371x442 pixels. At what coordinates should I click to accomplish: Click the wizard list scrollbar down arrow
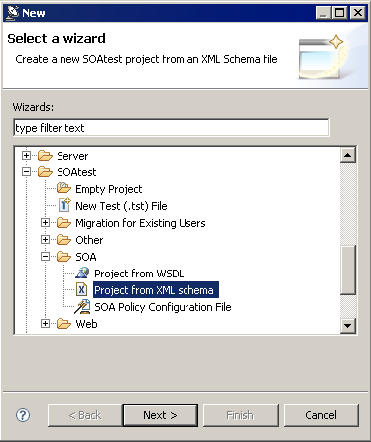[348, 325]
